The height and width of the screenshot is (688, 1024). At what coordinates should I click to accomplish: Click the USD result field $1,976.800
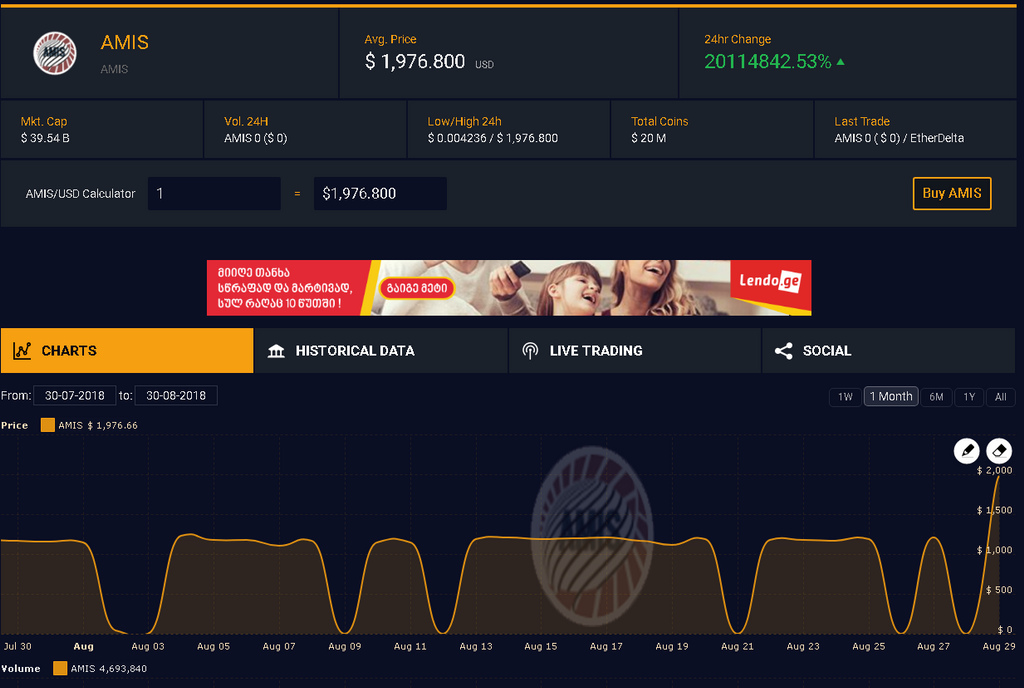point(380,193)
